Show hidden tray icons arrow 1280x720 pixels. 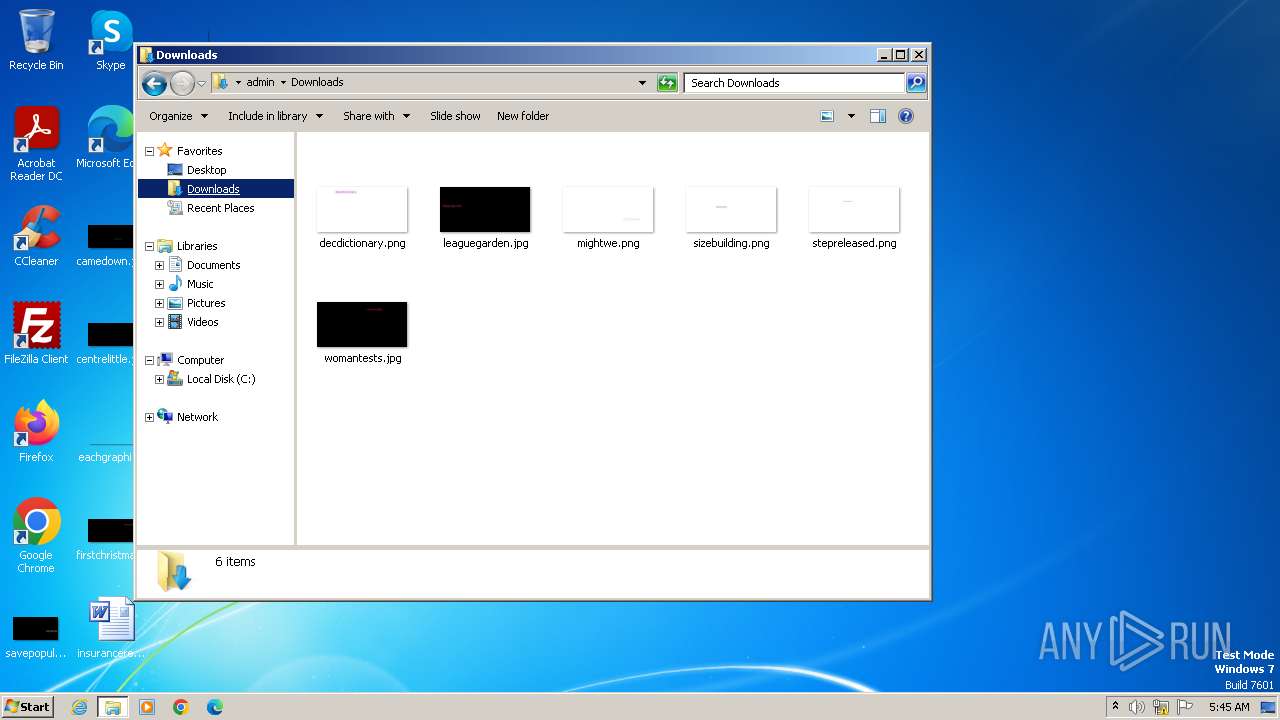pos(1115,707)
